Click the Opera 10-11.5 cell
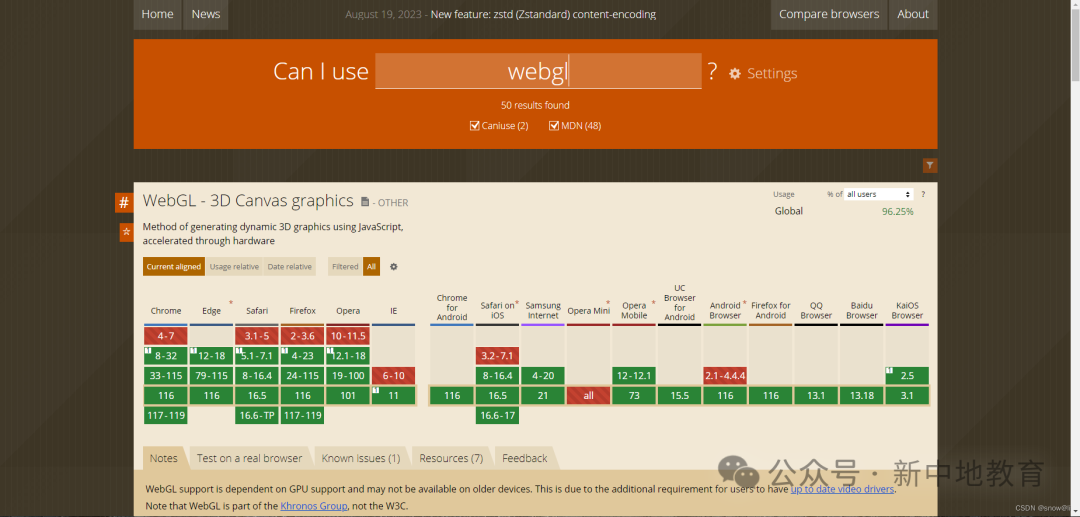This screenshot has height=517, width=1080. pyautogui.click(x=348, y=336)
